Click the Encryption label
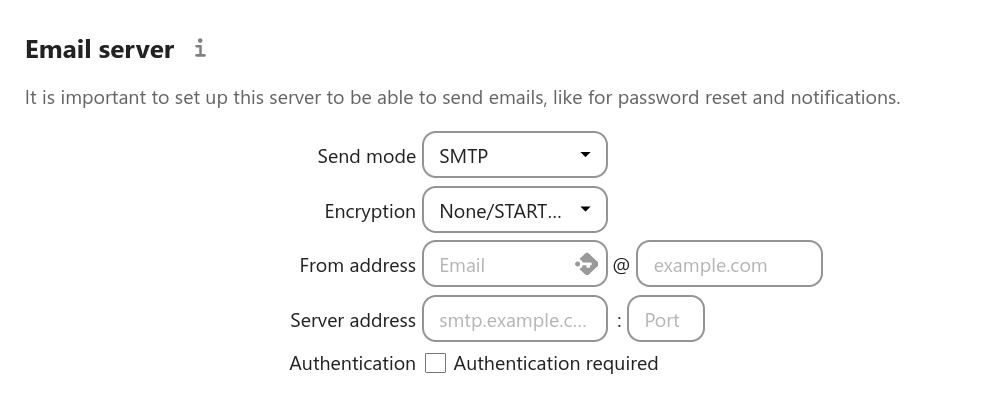 tap(370, 211)
